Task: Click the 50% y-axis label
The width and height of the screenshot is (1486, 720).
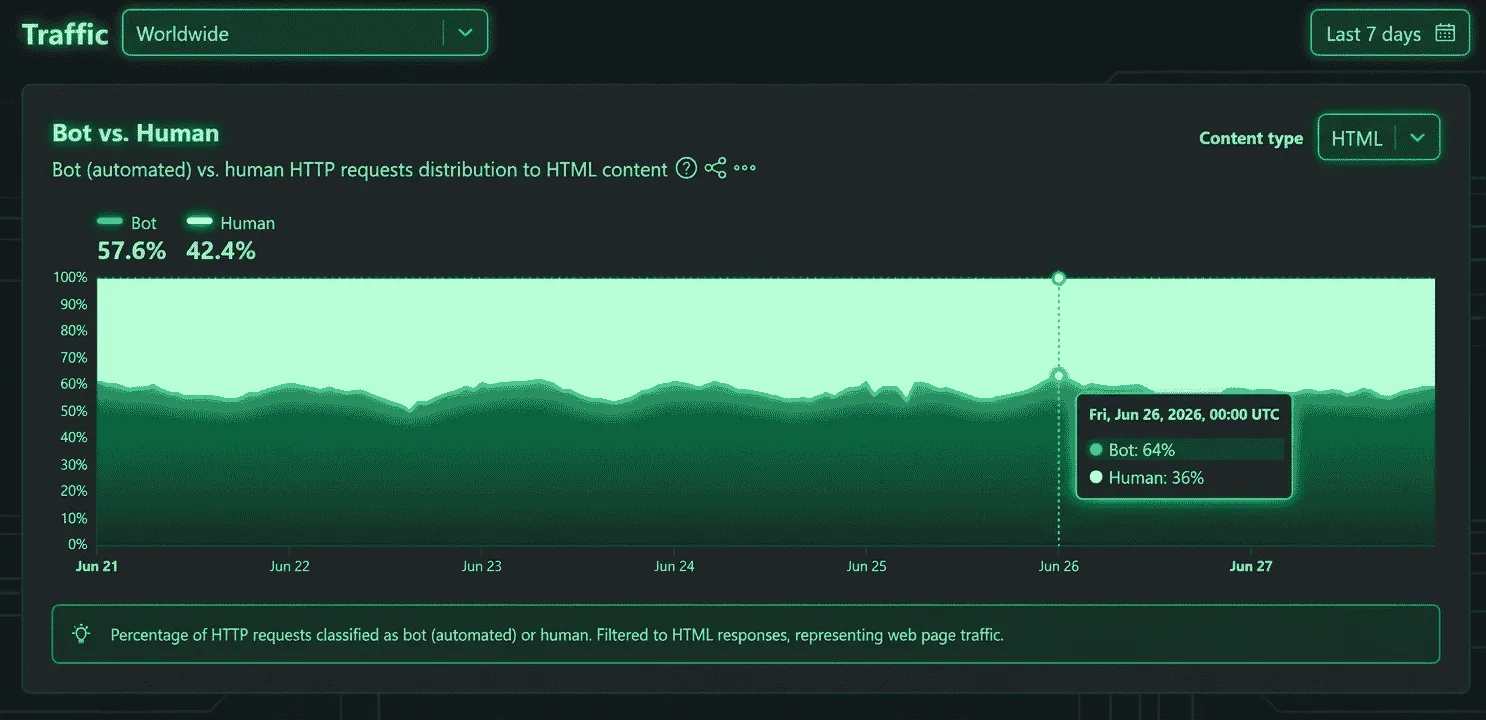Action: [73, 411]
